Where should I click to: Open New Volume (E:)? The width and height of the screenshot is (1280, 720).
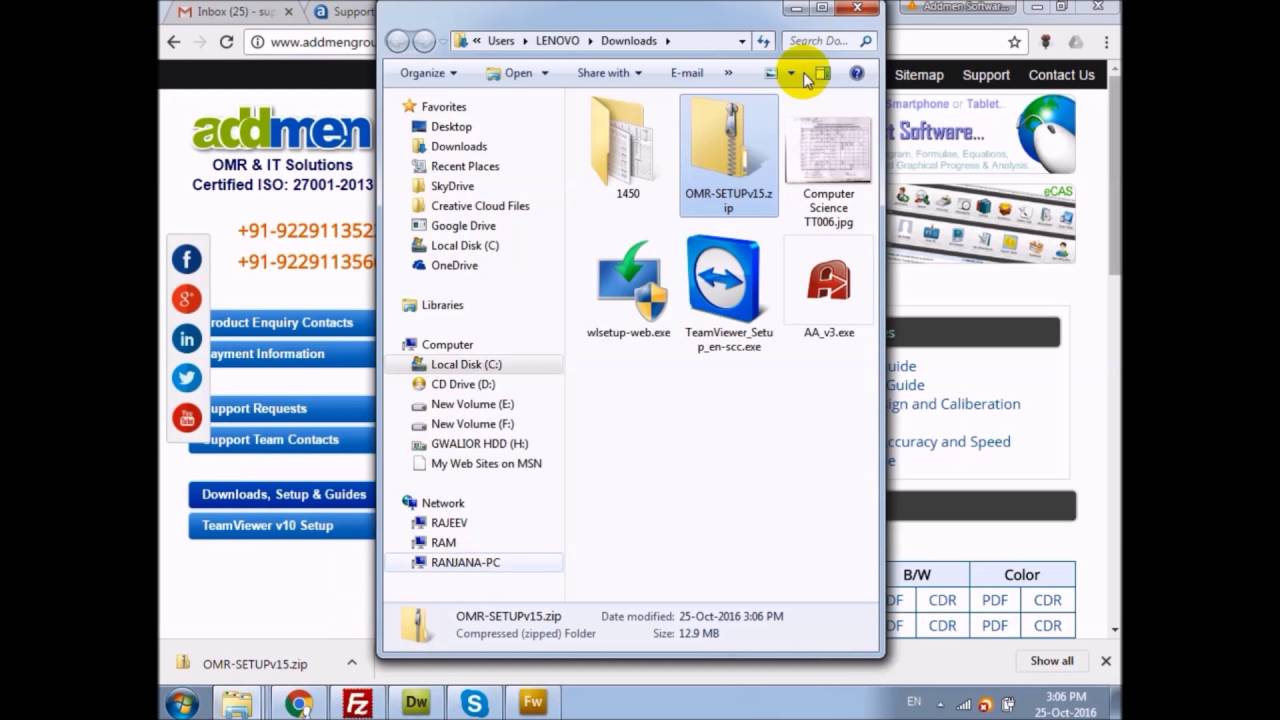coord(472,404)
